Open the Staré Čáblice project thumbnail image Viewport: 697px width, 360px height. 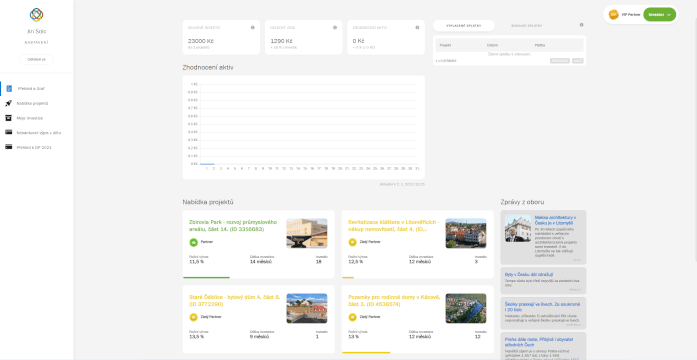307,308
